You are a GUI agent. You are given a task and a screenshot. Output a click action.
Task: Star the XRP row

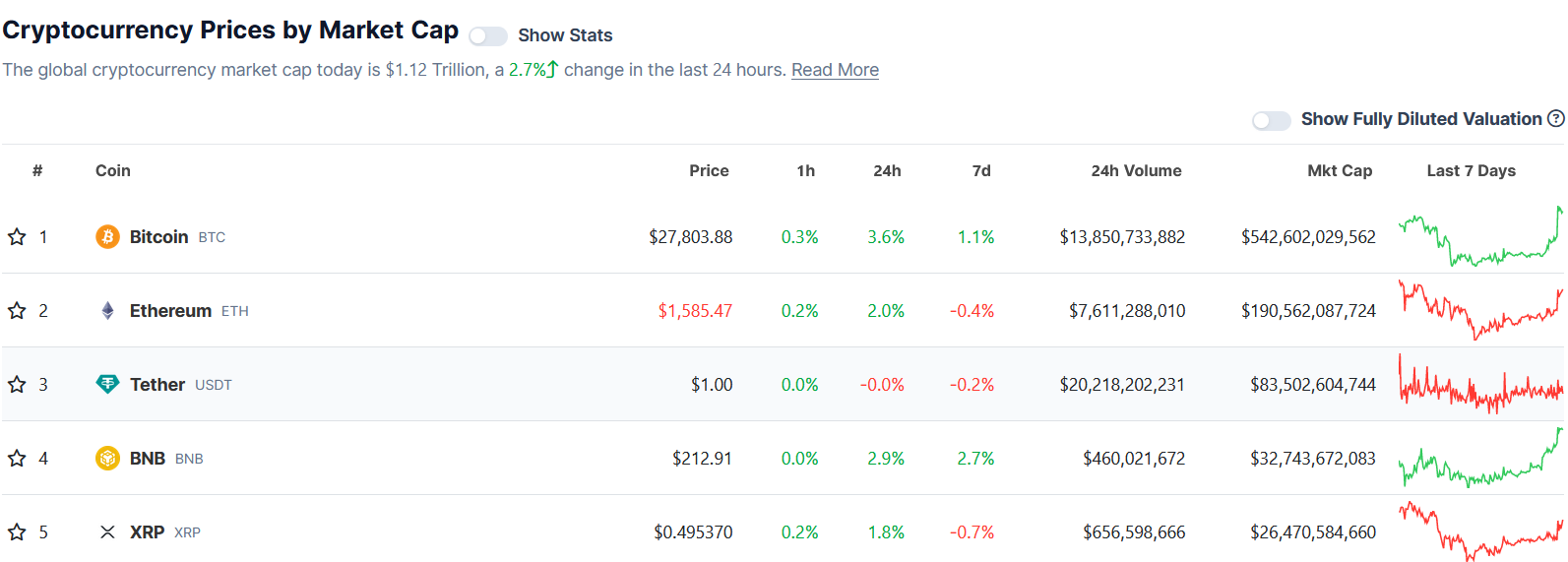click(x=17, y=532)
